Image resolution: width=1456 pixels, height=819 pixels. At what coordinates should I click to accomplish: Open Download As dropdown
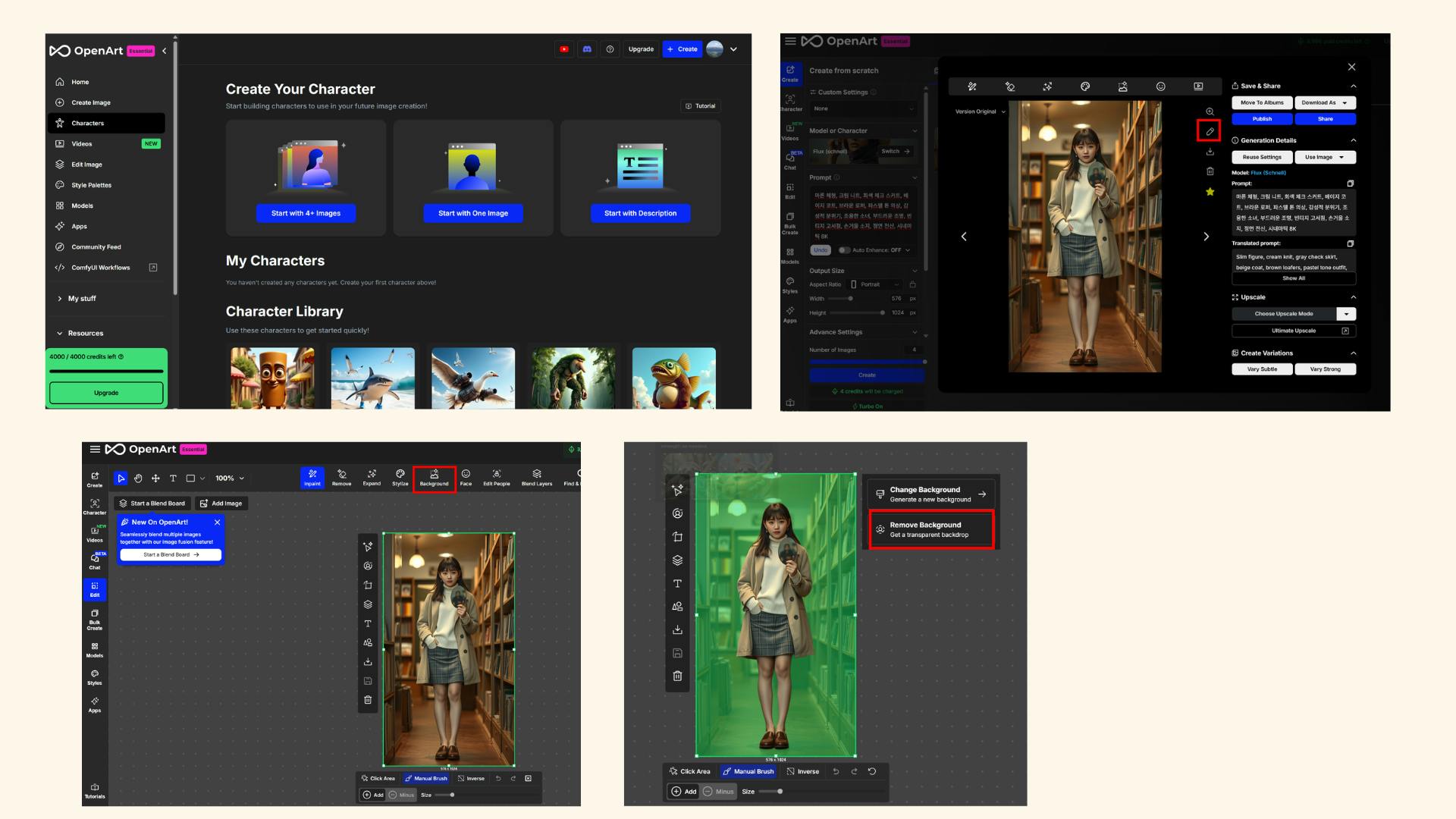pos(1325,102)
